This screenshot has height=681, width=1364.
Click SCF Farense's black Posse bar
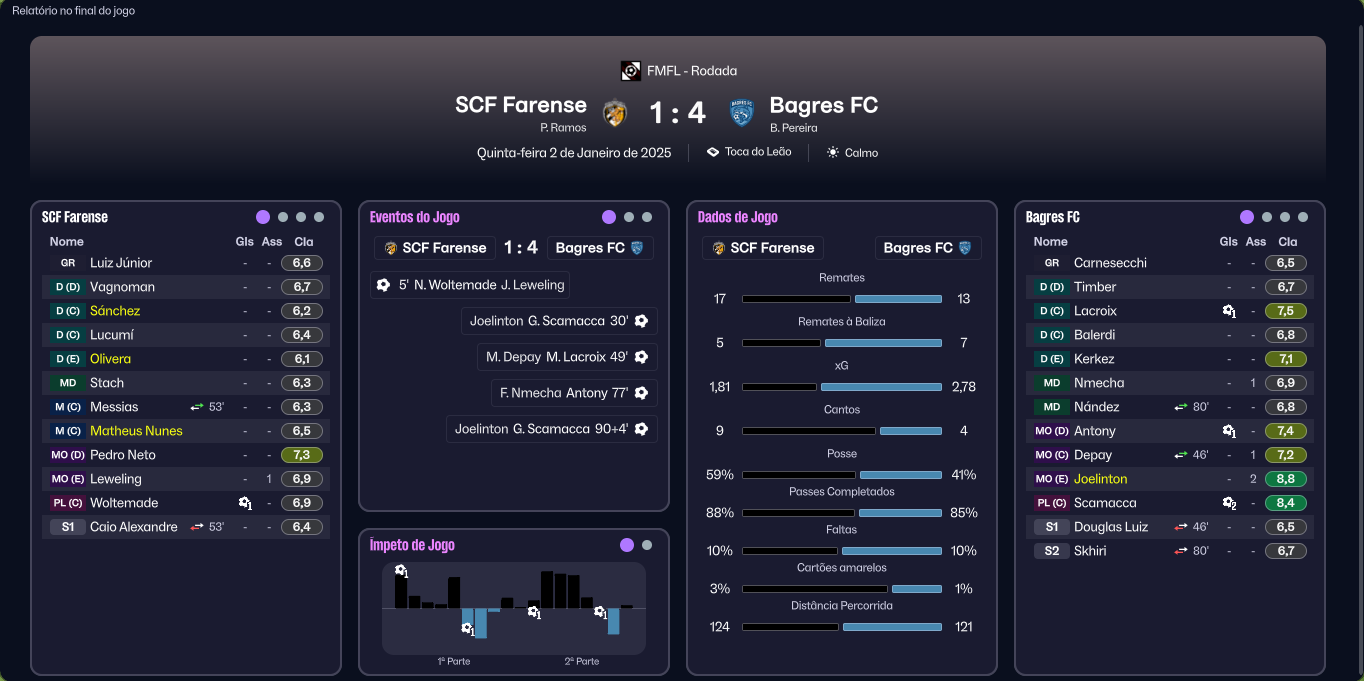coord(799,475)
